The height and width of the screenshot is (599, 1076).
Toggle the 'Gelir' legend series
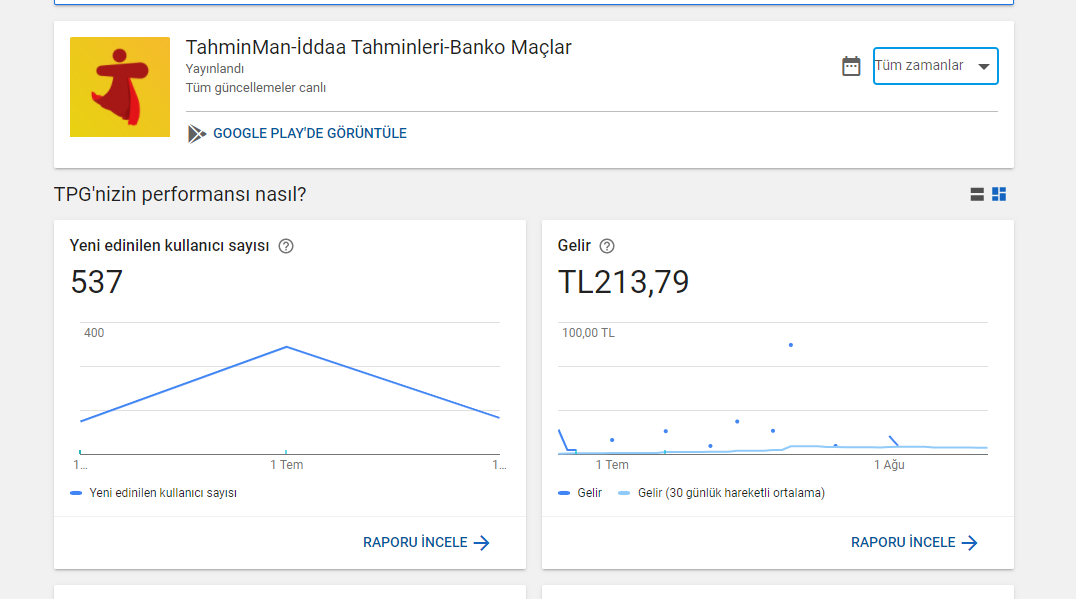(x=580, y=493)
